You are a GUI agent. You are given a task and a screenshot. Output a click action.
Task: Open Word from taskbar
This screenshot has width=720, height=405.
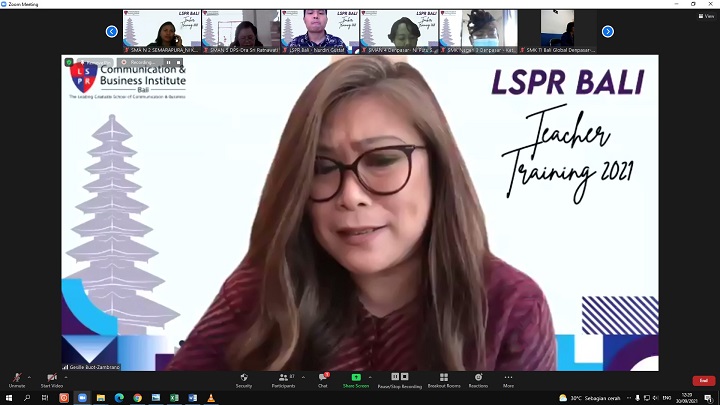point(192,398)
